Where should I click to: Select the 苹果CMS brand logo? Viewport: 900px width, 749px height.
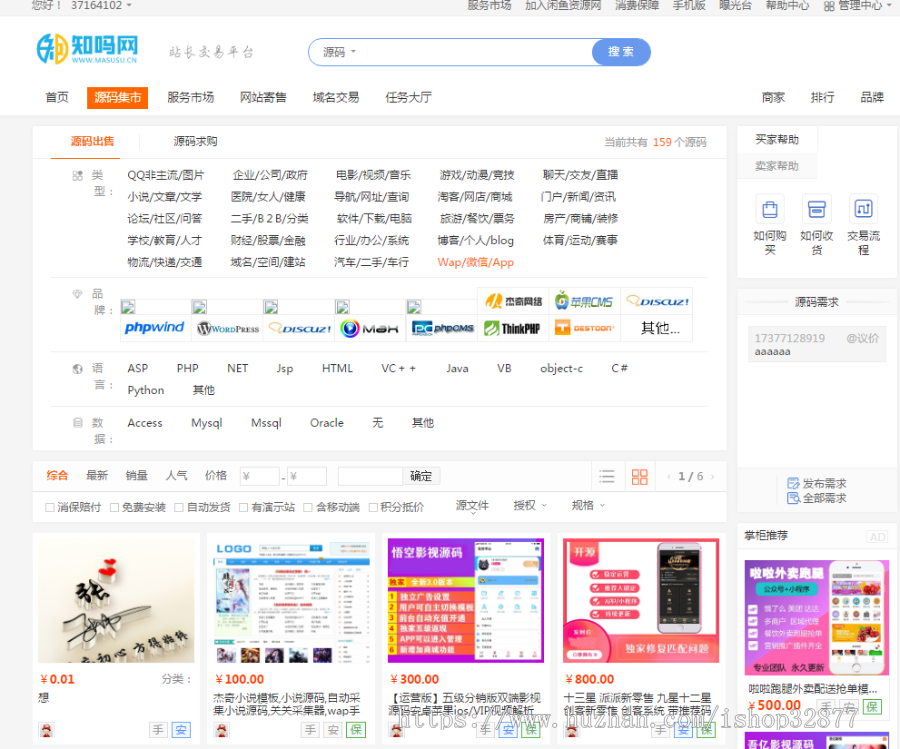click(584, 301)
